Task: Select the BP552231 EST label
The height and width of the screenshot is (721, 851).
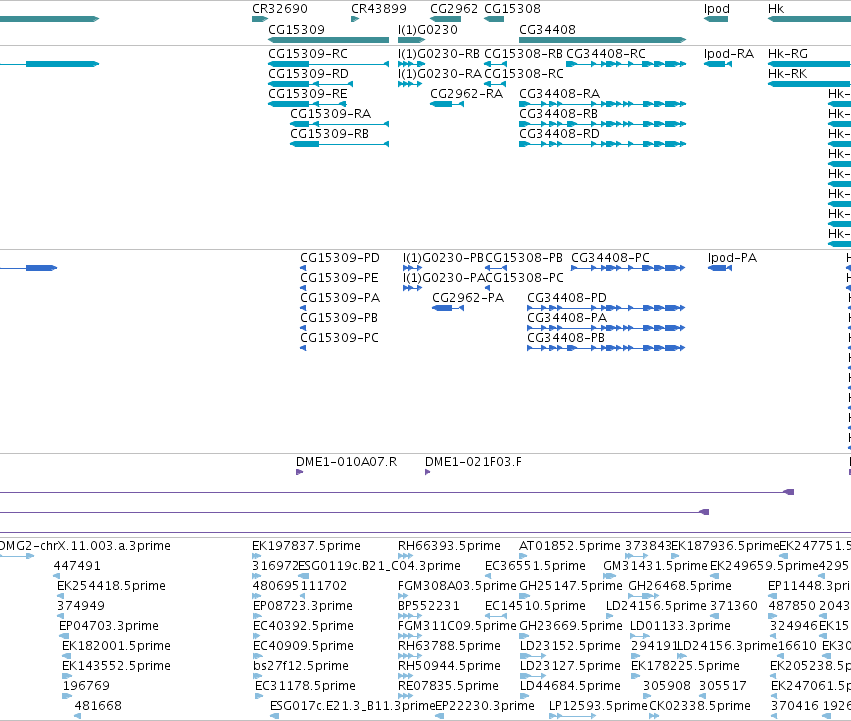Action: pos(429,606)
